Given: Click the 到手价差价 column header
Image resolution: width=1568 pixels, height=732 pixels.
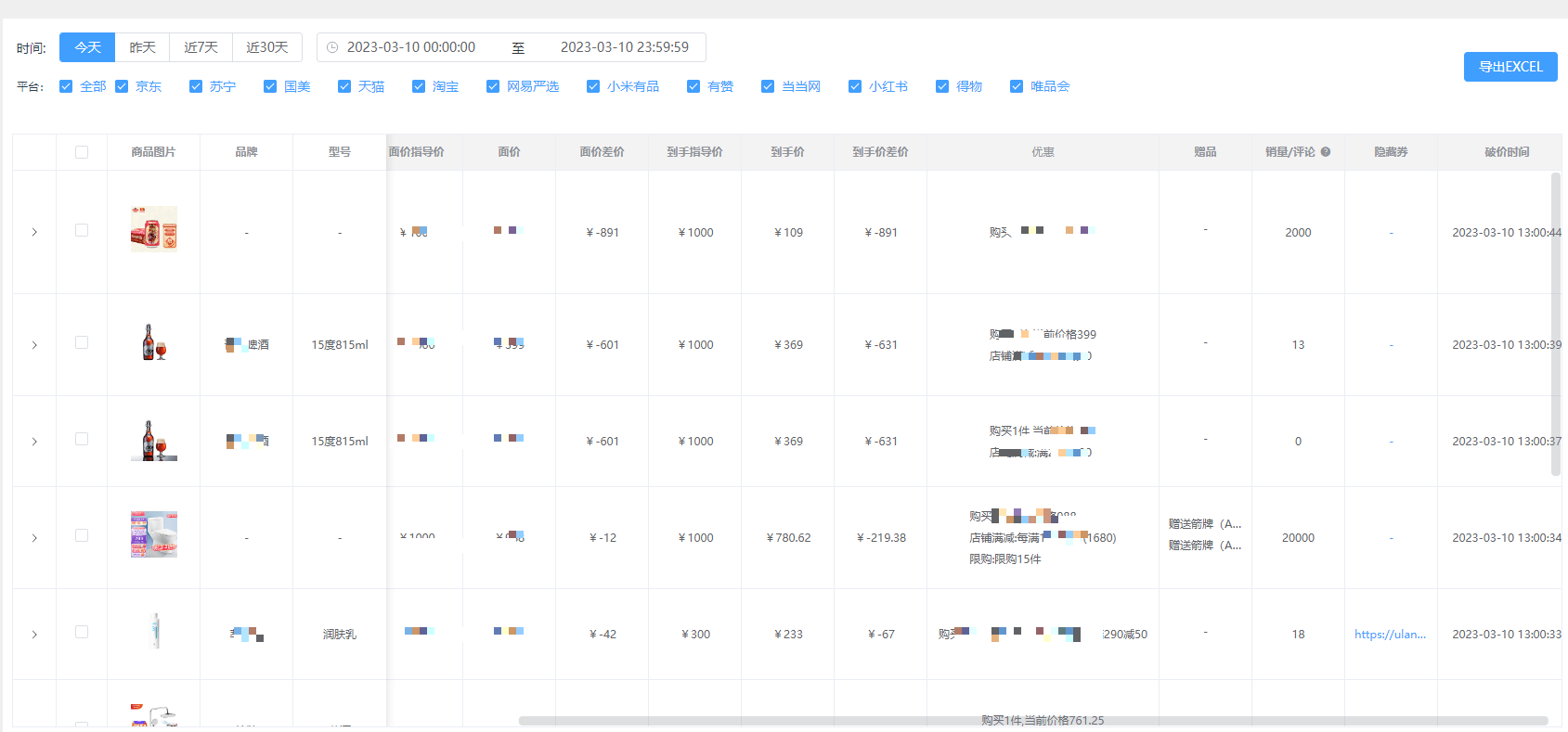Looking at the screenshot, I should tap(880, 152).
